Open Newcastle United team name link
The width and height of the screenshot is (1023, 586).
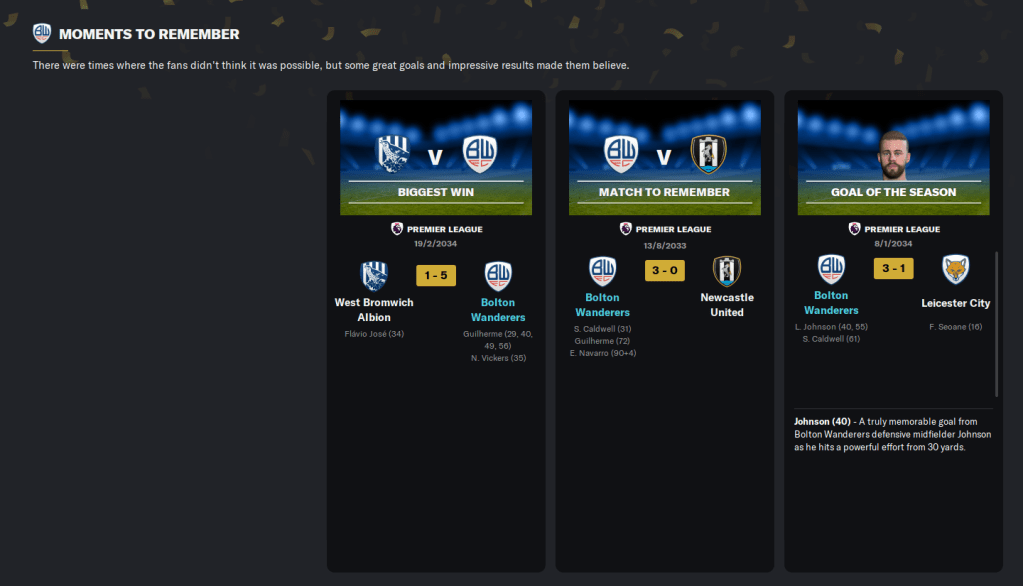pyautogui.click(x=727, y=305)
